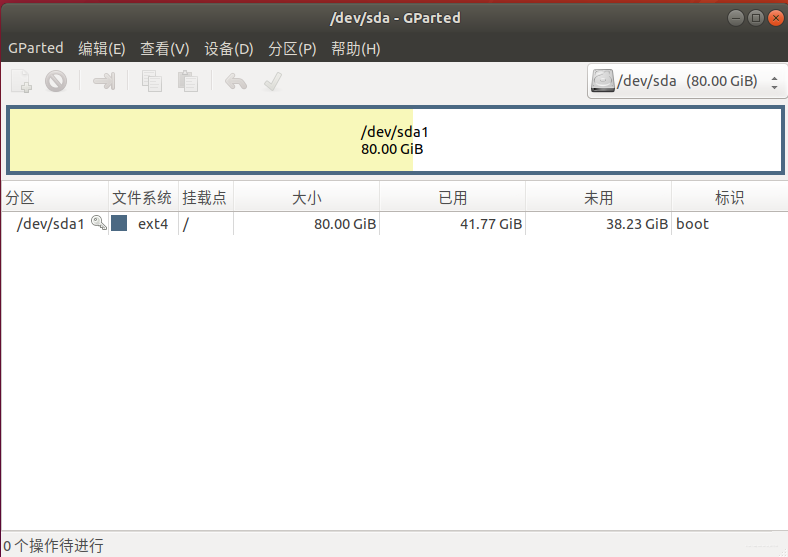Click the Undo last operation icon
The image size is (788, 557).
point(236,81)
